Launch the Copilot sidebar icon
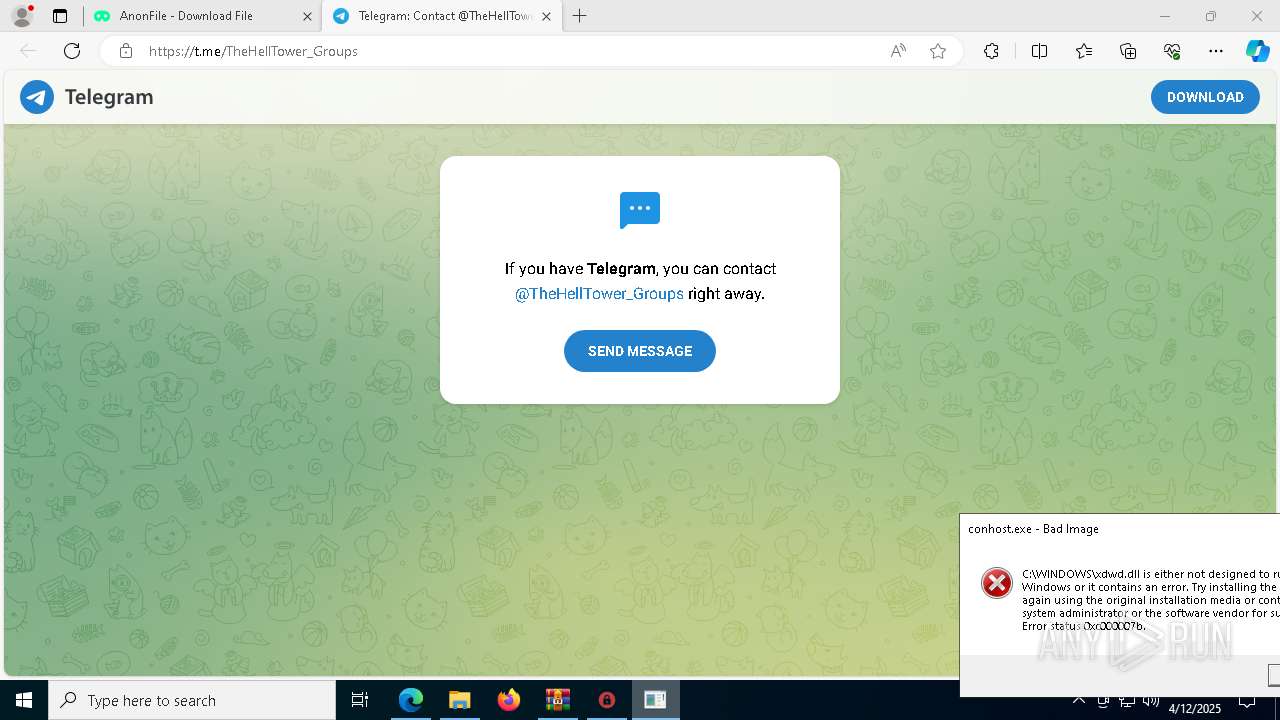Image resolution: width=1280 pixels, height=720 pixels. [x=1257, y=51]
